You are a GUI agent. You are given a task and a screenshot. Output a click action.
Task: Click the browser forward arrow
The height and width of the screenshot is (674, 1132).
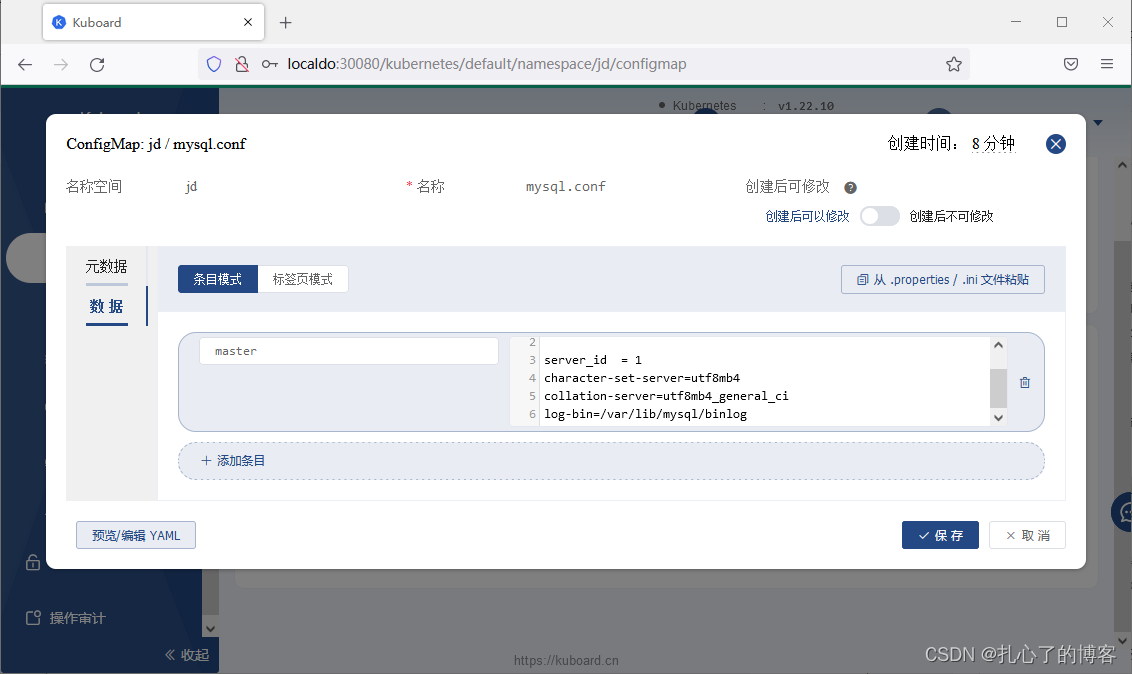tap(61, 64)
